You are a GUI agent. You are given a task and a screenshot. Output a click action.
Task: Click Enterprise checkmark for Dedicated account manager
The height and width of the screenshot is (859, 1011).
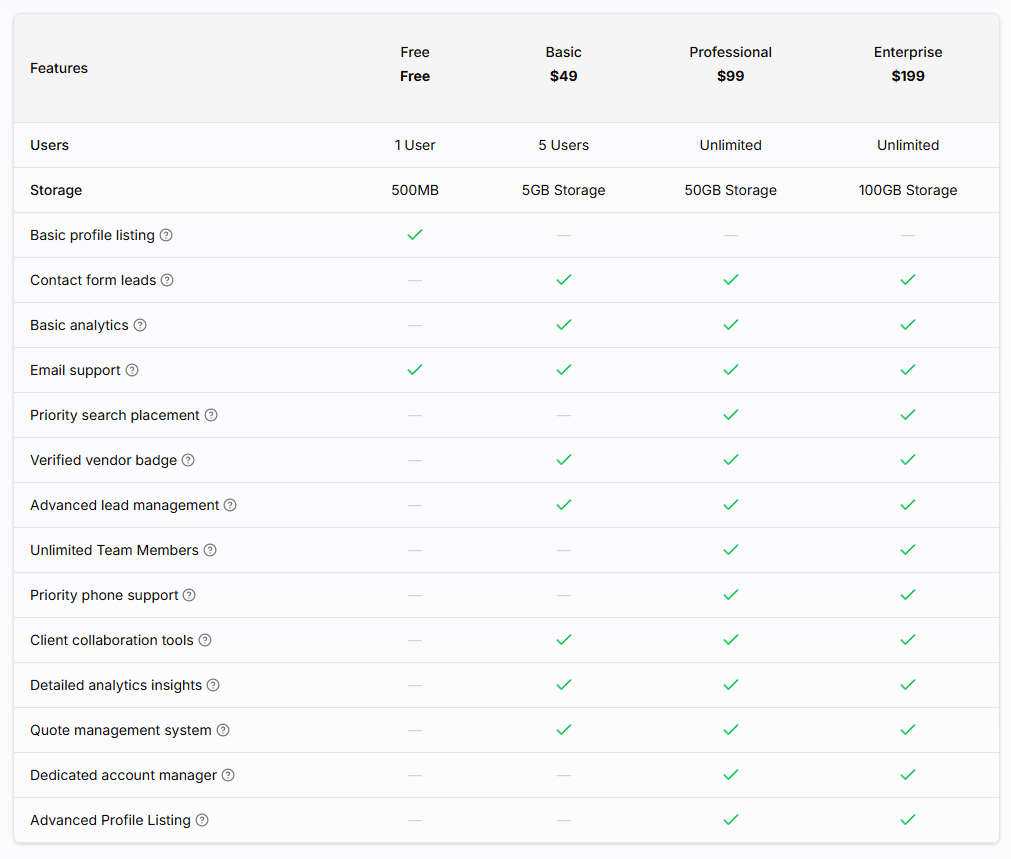[x=908, y=775]
